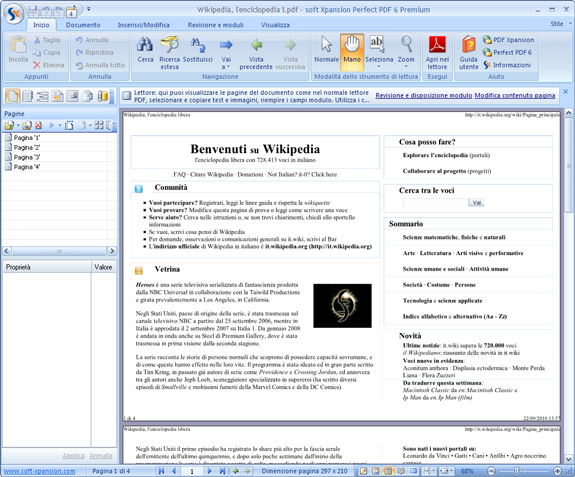575x477 pixels.
Task: Open the Seleziona tool dropdown
Action: click(x=379, y=52)
